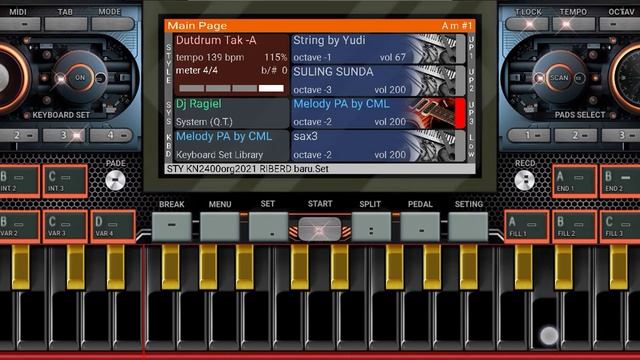Click tempo 139 bpm value
Viewport: 640px width, 360px height.
point(210,58)
